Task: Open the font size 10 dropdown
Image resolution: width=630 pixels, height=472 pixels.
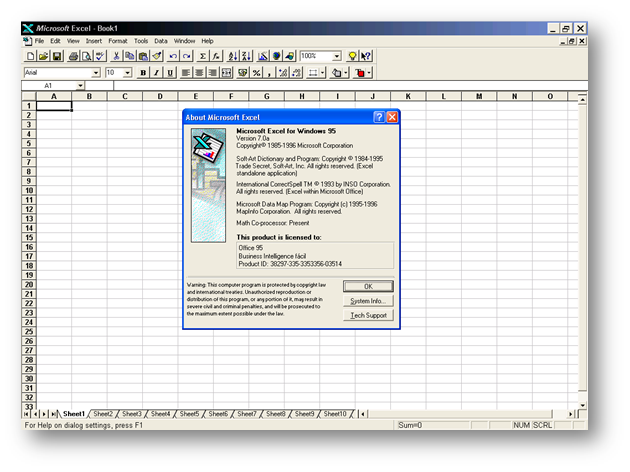Action: tap(127, 73)
